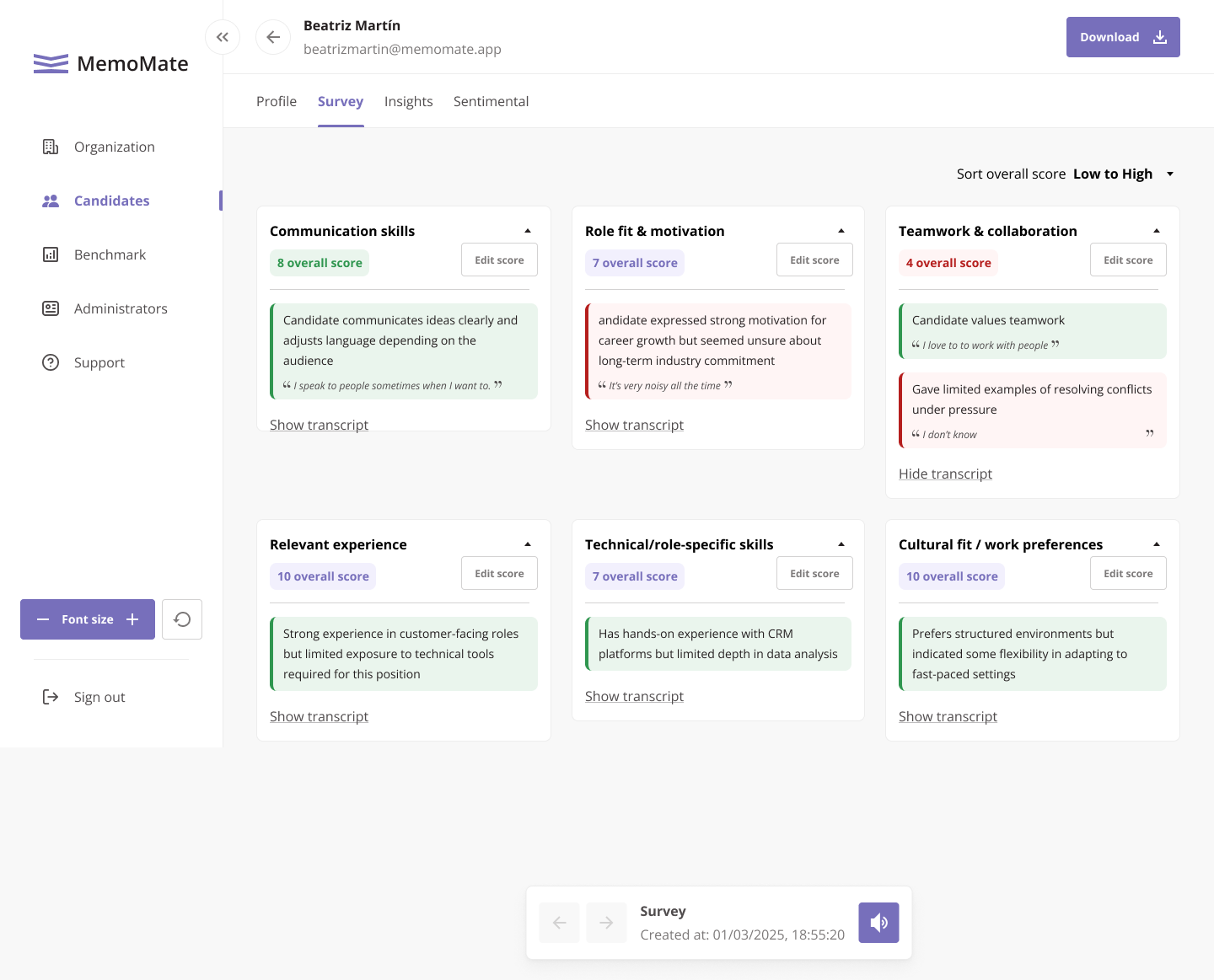The height and width of the screenshot is (980, 1214).
Task: Hide transcript in Teamwork & collaboration card
Action: [945, 474]
